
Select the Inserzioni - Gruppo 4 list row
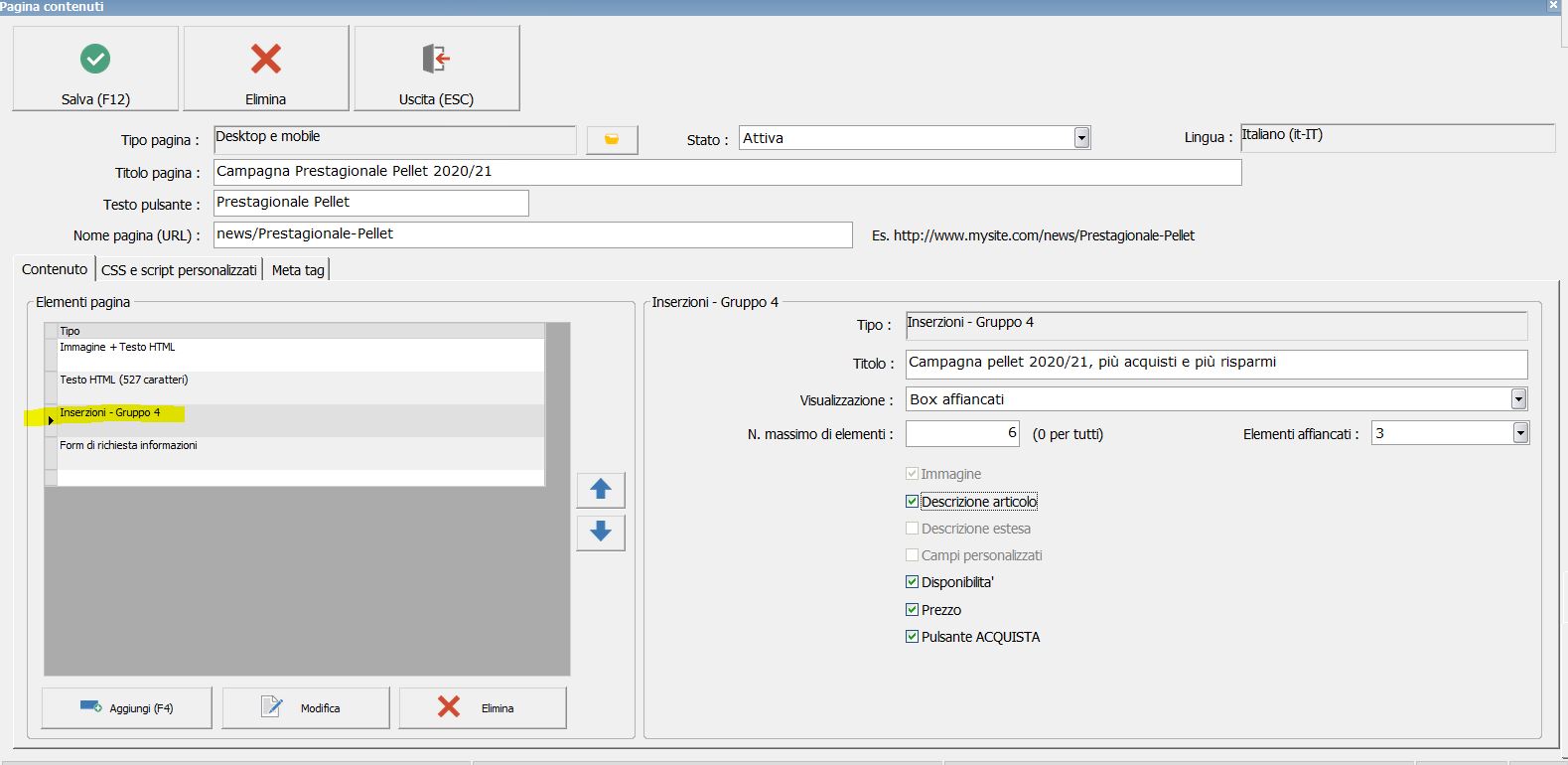(x=301, y=420)
